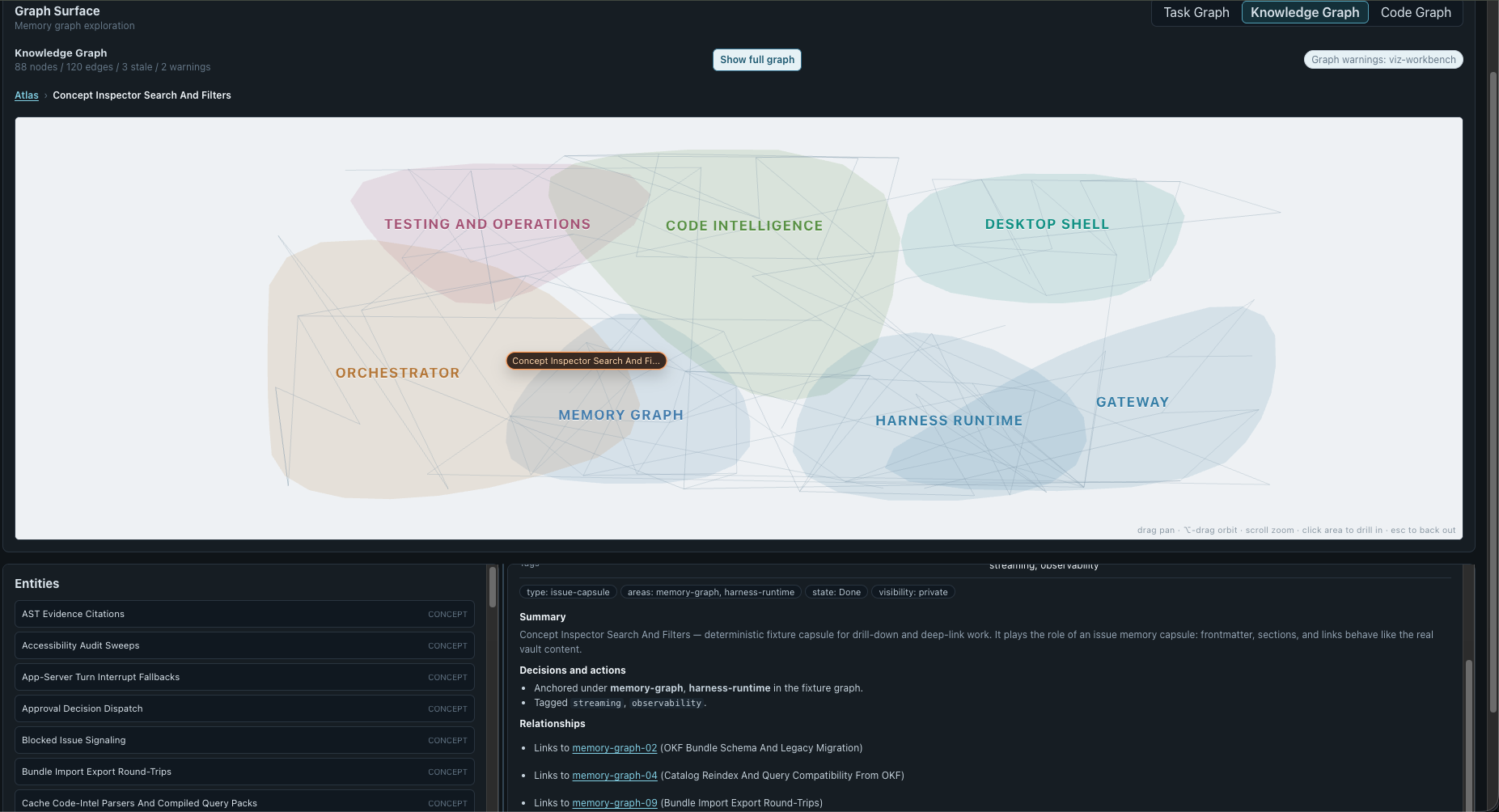
Task: Click the Entities panel heading
Action: tap(36, 584)
